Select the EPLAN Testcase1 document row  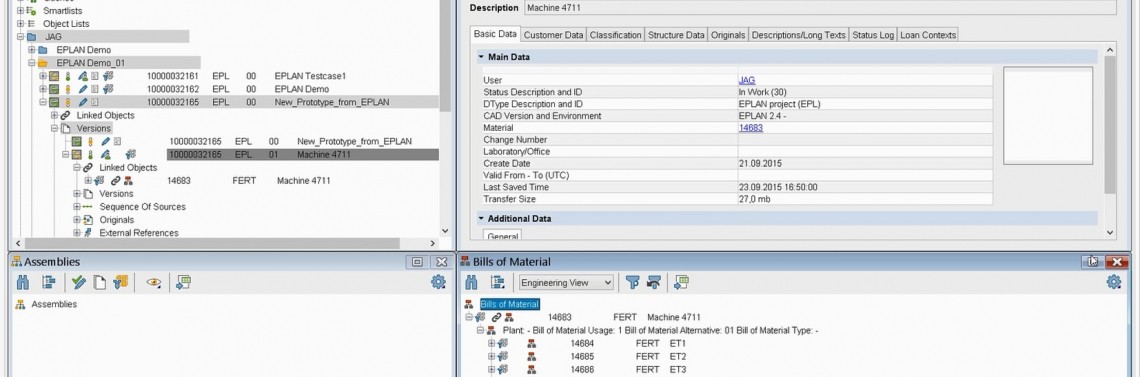pos(246,76)
